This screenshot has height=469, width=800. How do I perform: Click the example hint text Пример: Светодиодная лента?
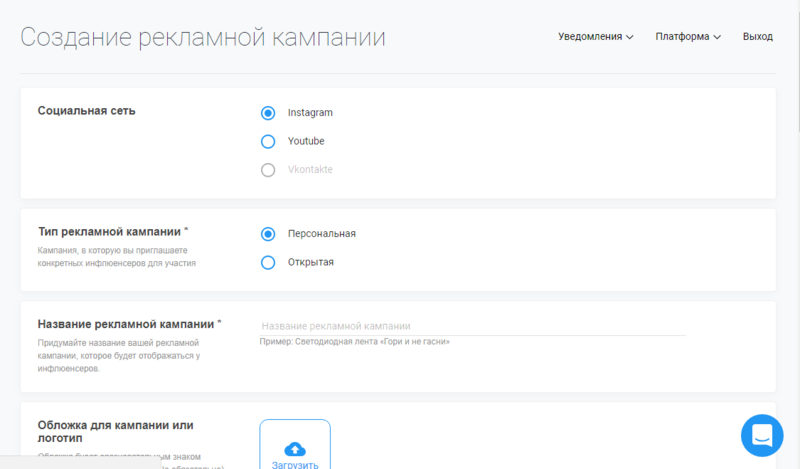coord(355,342)
